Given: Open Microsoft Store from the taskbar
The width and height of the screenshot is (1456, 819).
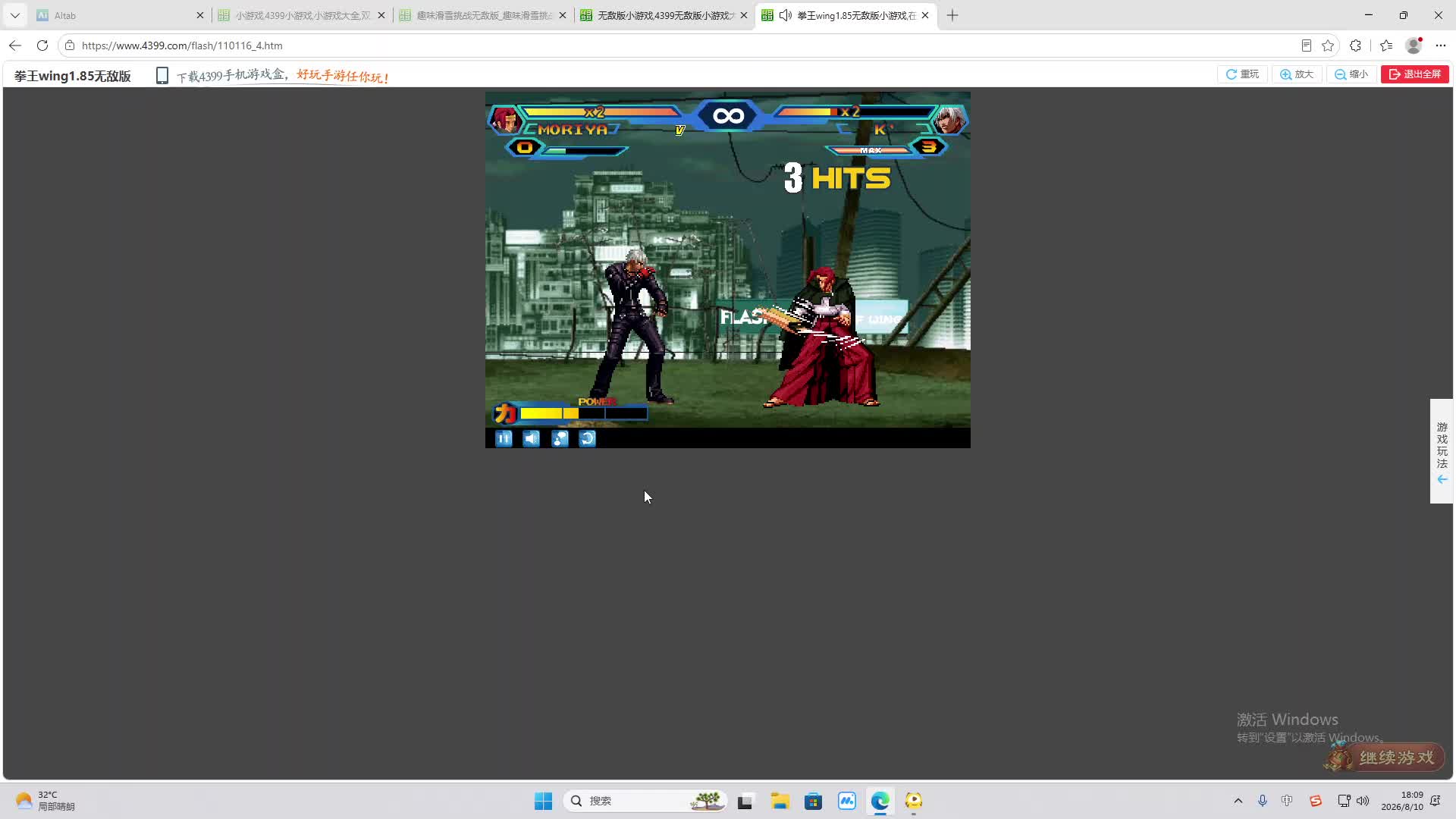Looking at the screenshot, I should [x=813, y=801].
